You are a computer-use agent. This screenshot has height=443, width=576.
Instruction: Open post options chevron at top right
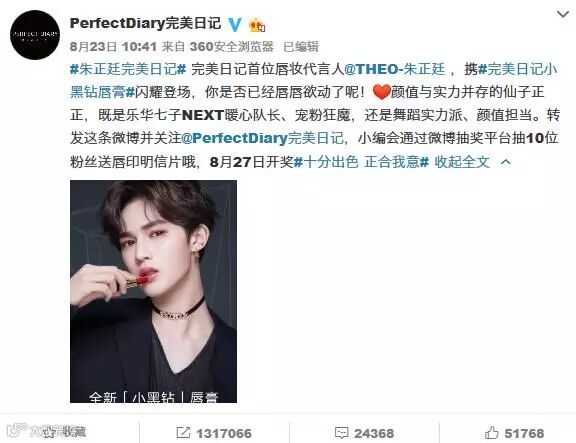point(563,14)
